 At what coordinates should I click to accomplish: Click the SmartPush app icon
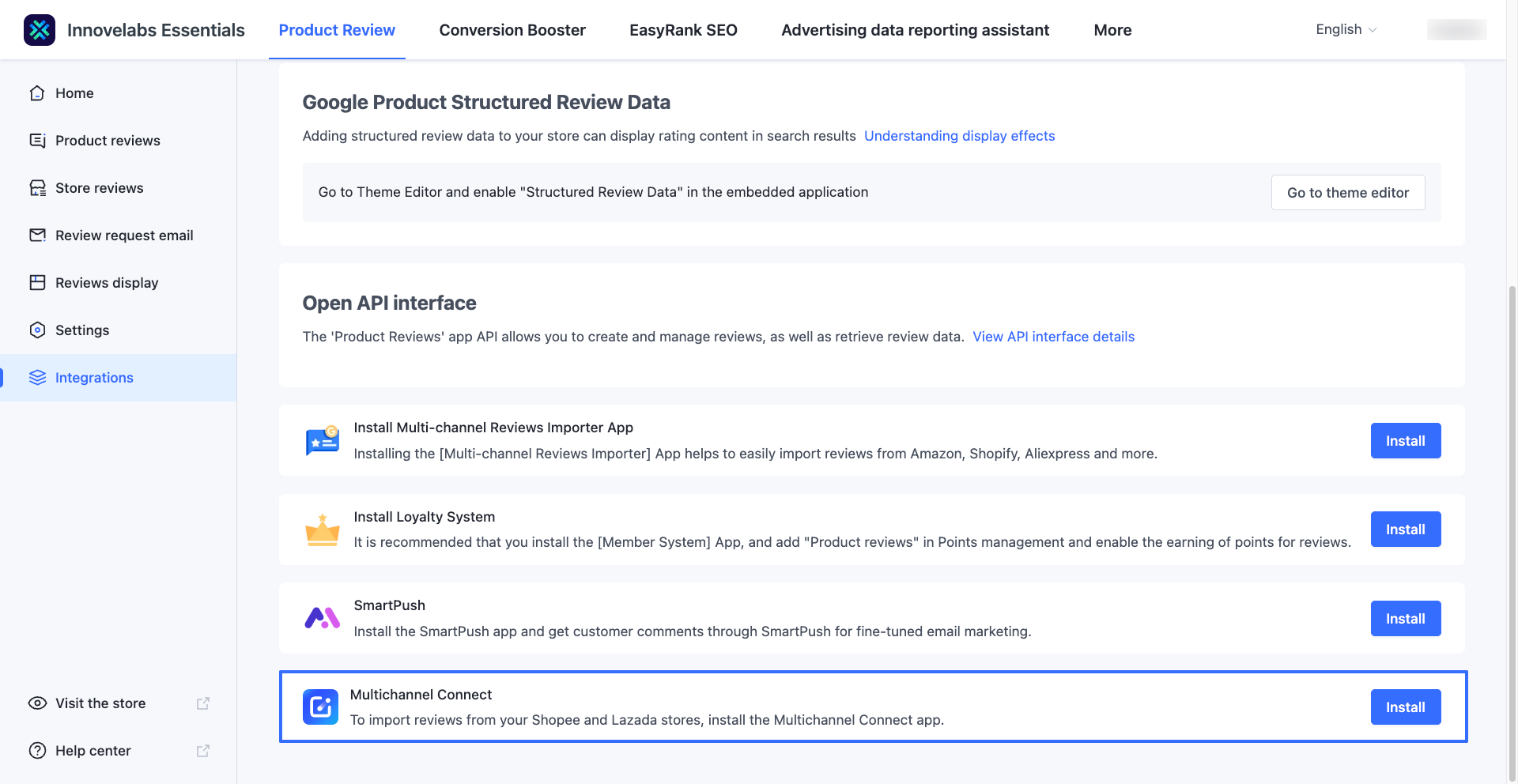[x=322, y=618]
